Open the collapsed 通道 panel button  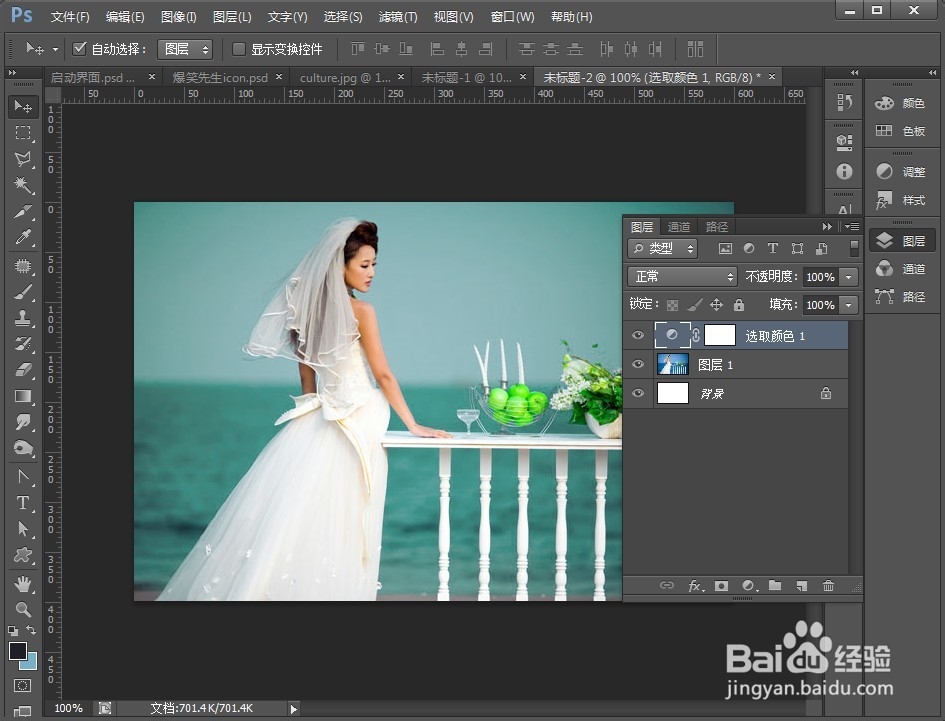(900, 269)
